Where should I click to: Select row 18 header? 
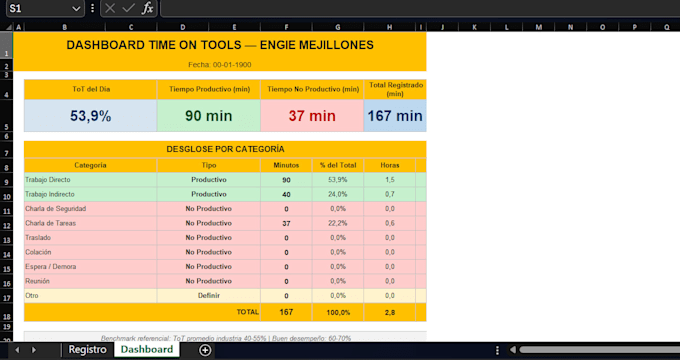7,312
